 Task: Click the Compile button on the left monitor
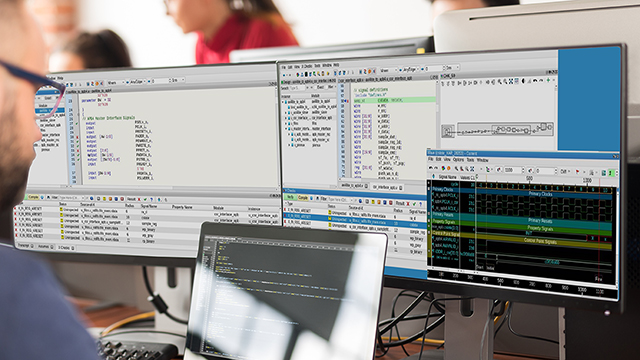tap(33, 197)
